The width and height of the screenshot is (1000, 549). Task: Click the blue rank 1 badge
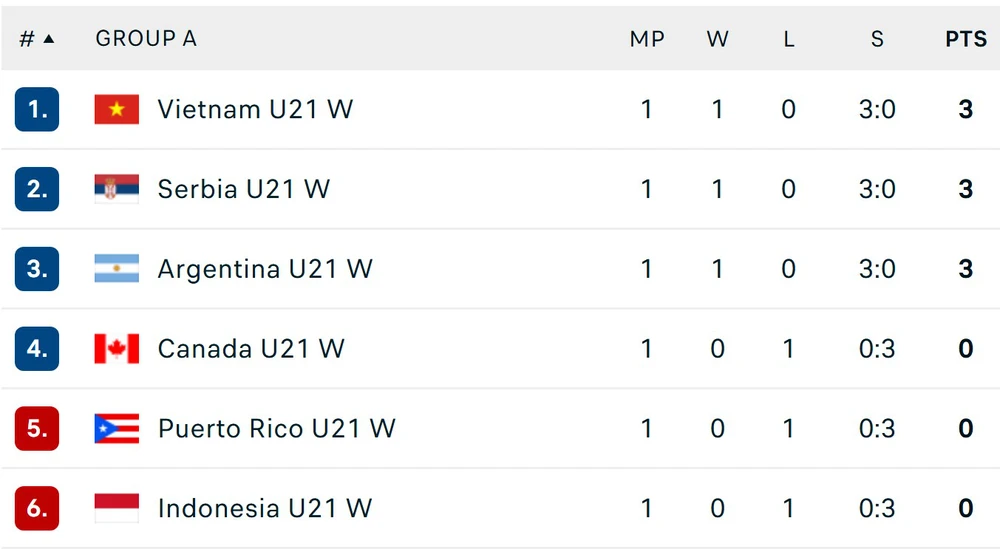37,109
